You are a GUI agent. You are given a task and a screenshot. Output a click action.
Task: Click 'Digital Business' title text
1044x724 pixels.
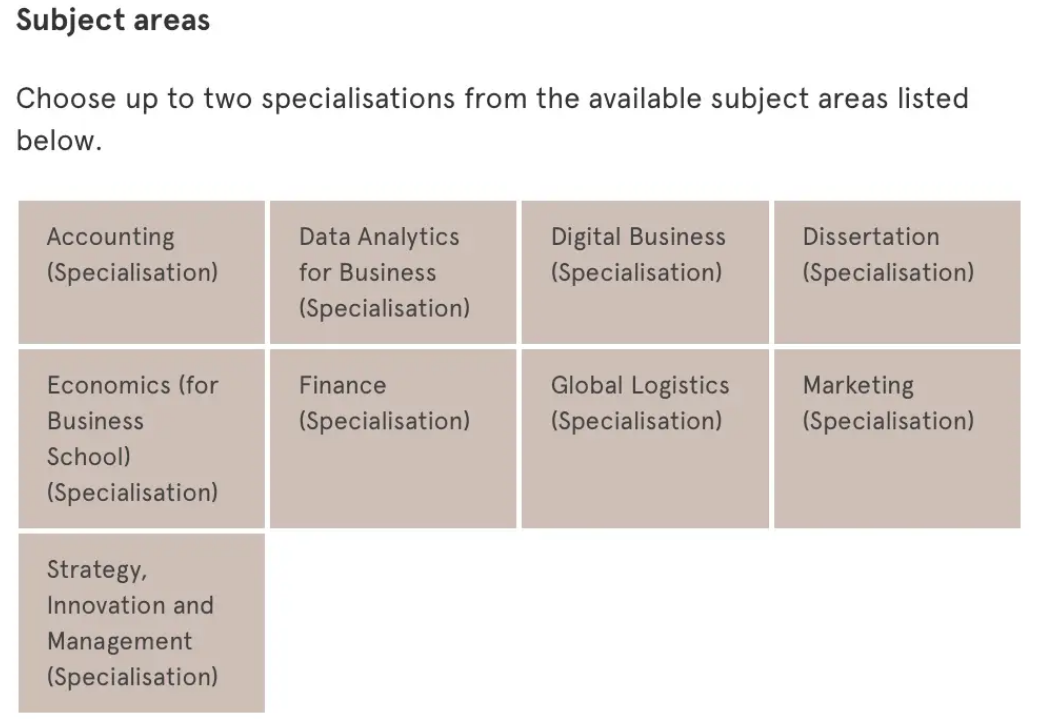tap(638, 237)
